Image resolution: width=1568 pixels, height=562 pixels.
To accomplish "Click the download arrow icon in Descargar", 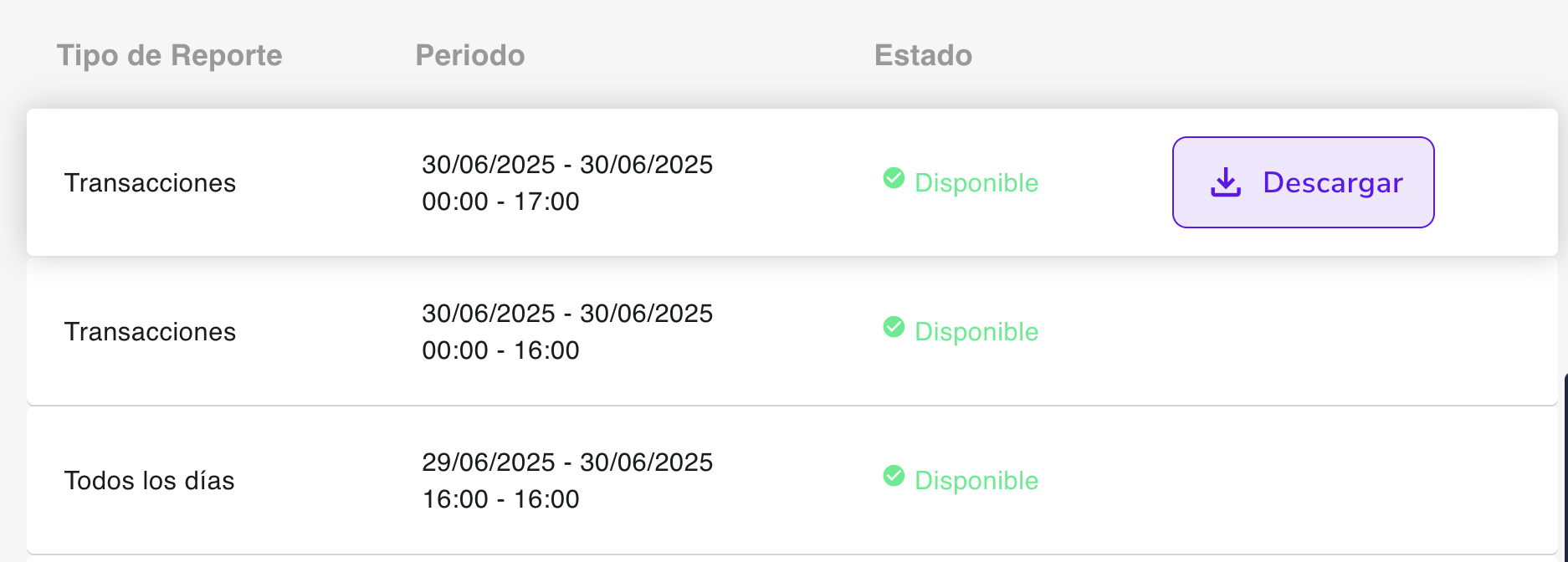I will point(1226,182).
